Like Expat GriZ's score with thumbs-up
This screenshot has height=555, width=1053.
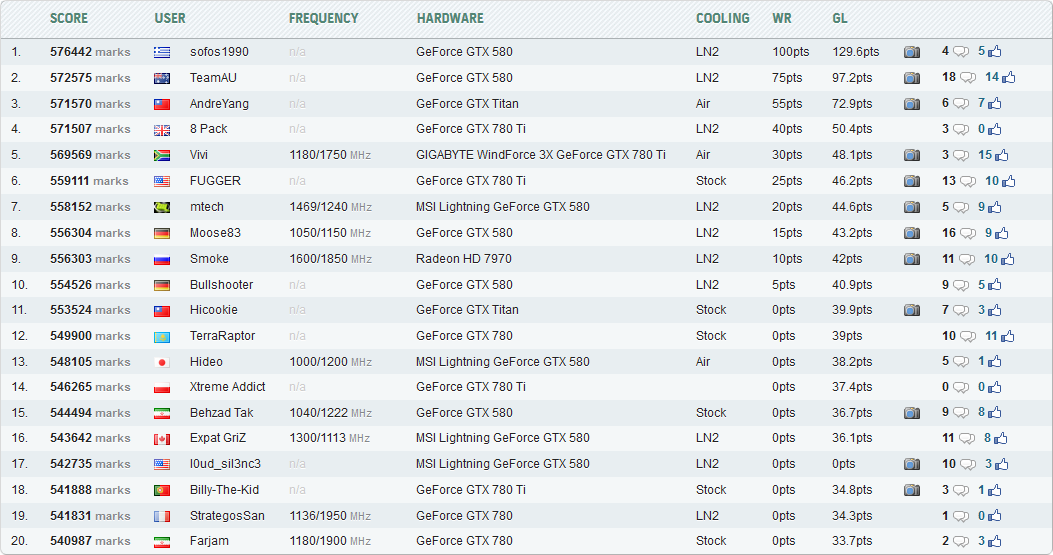[1001, 438]
